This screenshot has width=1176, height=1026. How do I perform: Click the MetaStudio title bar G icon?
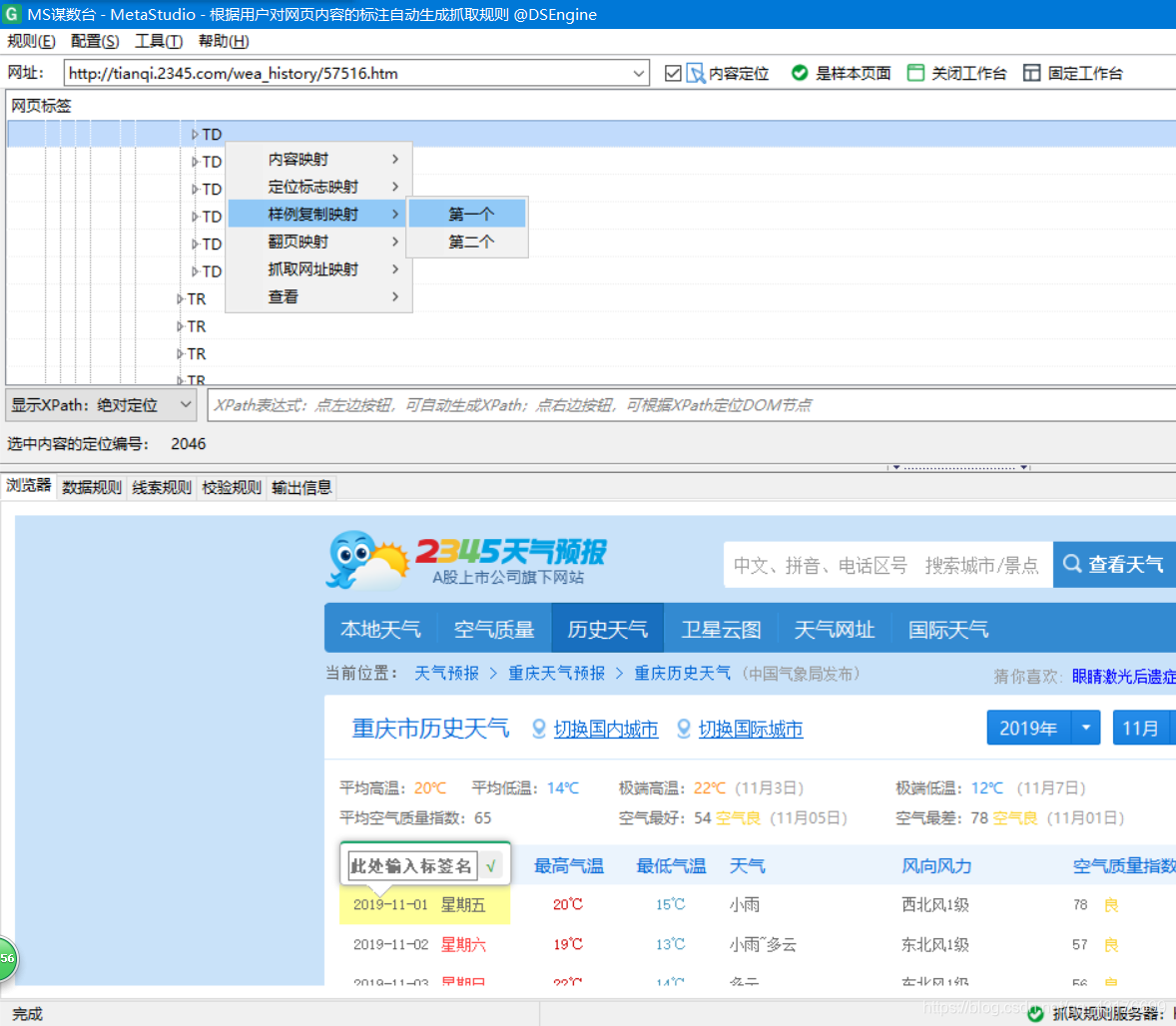(13, 14)
